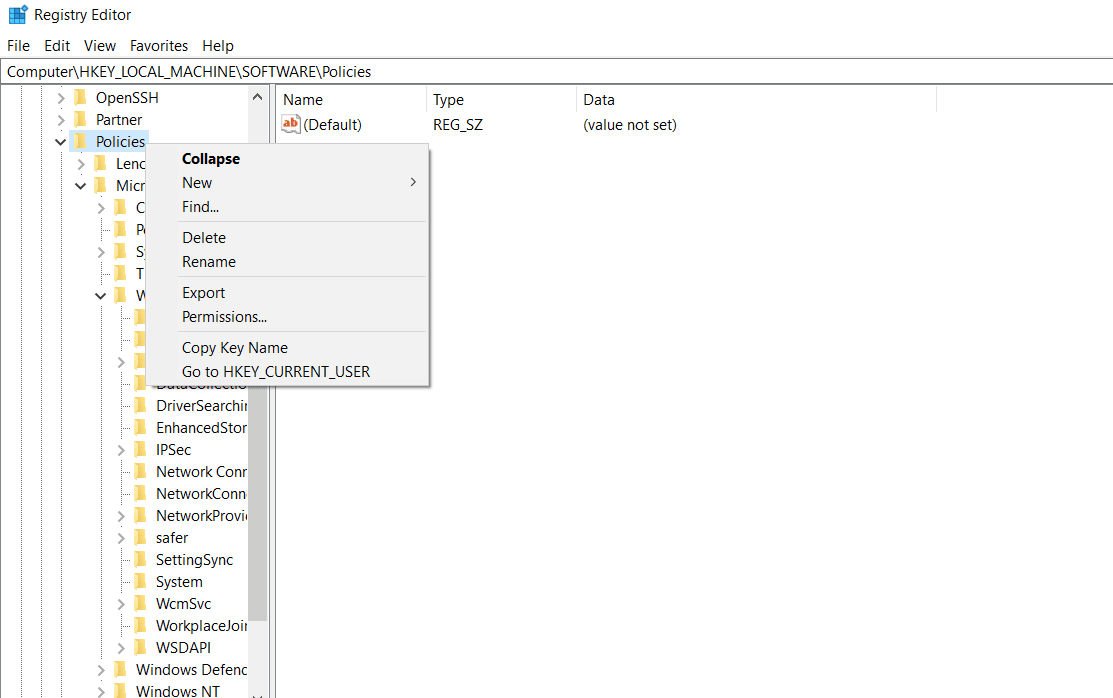Image resolution: width=1113 pixels, height=698 pixels.
Task: Click the Registry Editor title bar icon
Action: [x=17, y=15]
